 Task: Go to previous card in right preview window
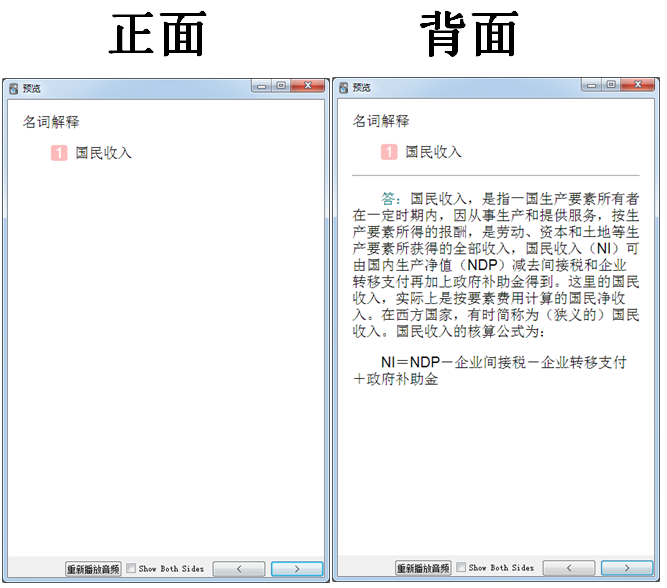pos(569,568)
